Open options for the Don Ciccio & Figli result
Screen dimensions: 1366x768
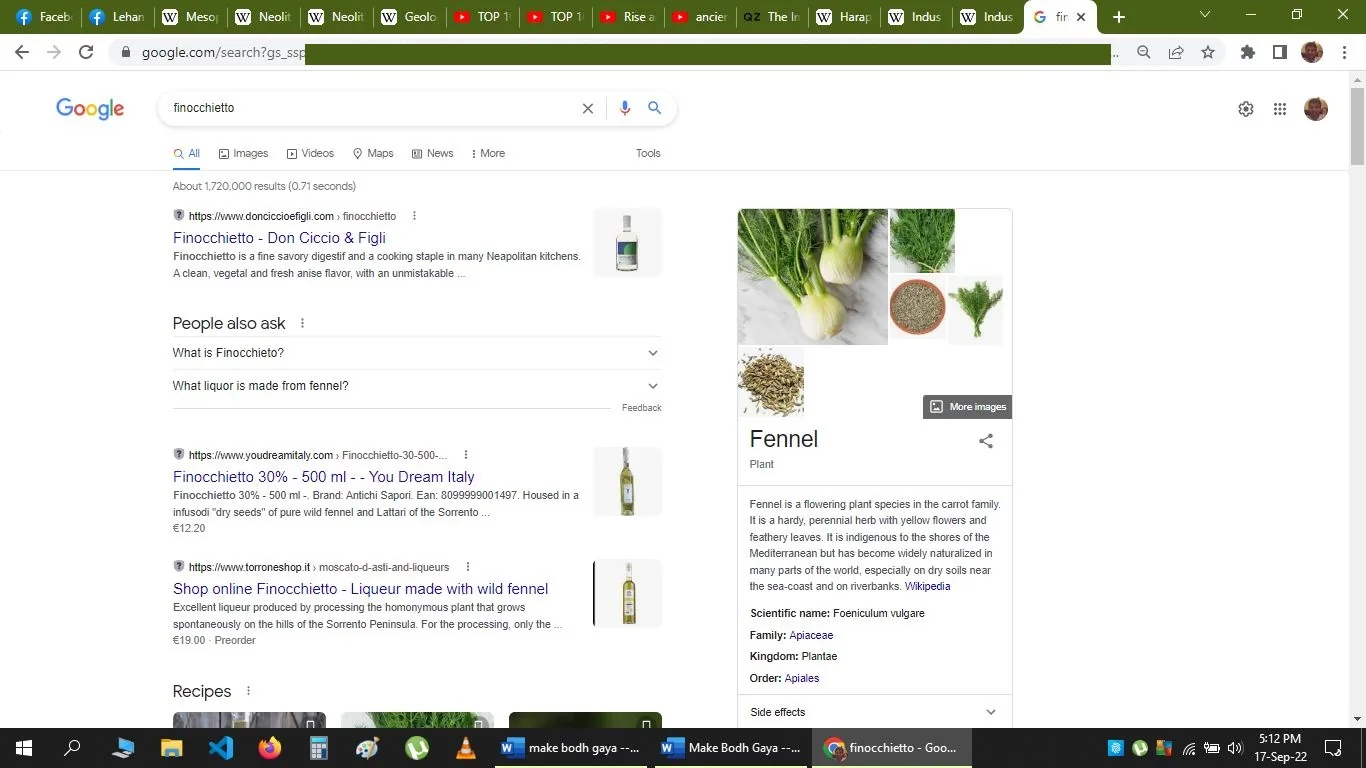[x=414, y=216]
